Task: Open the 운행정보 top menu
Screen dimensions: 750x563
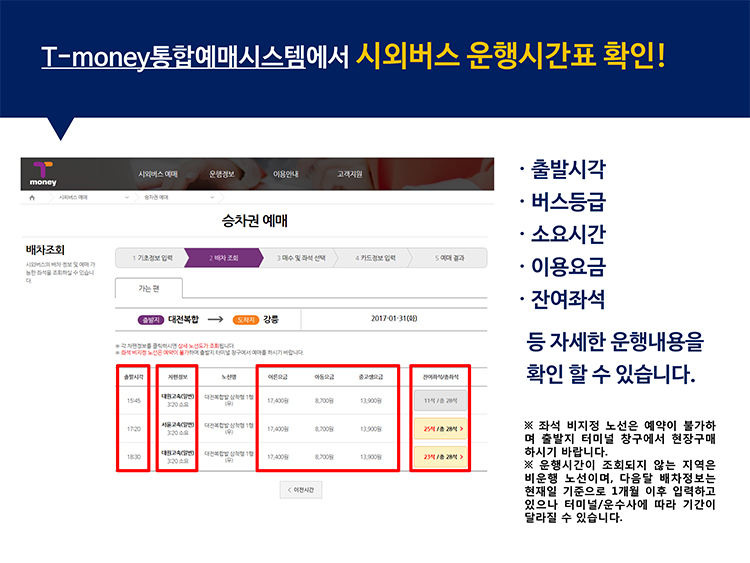Action: pos(222,174)
